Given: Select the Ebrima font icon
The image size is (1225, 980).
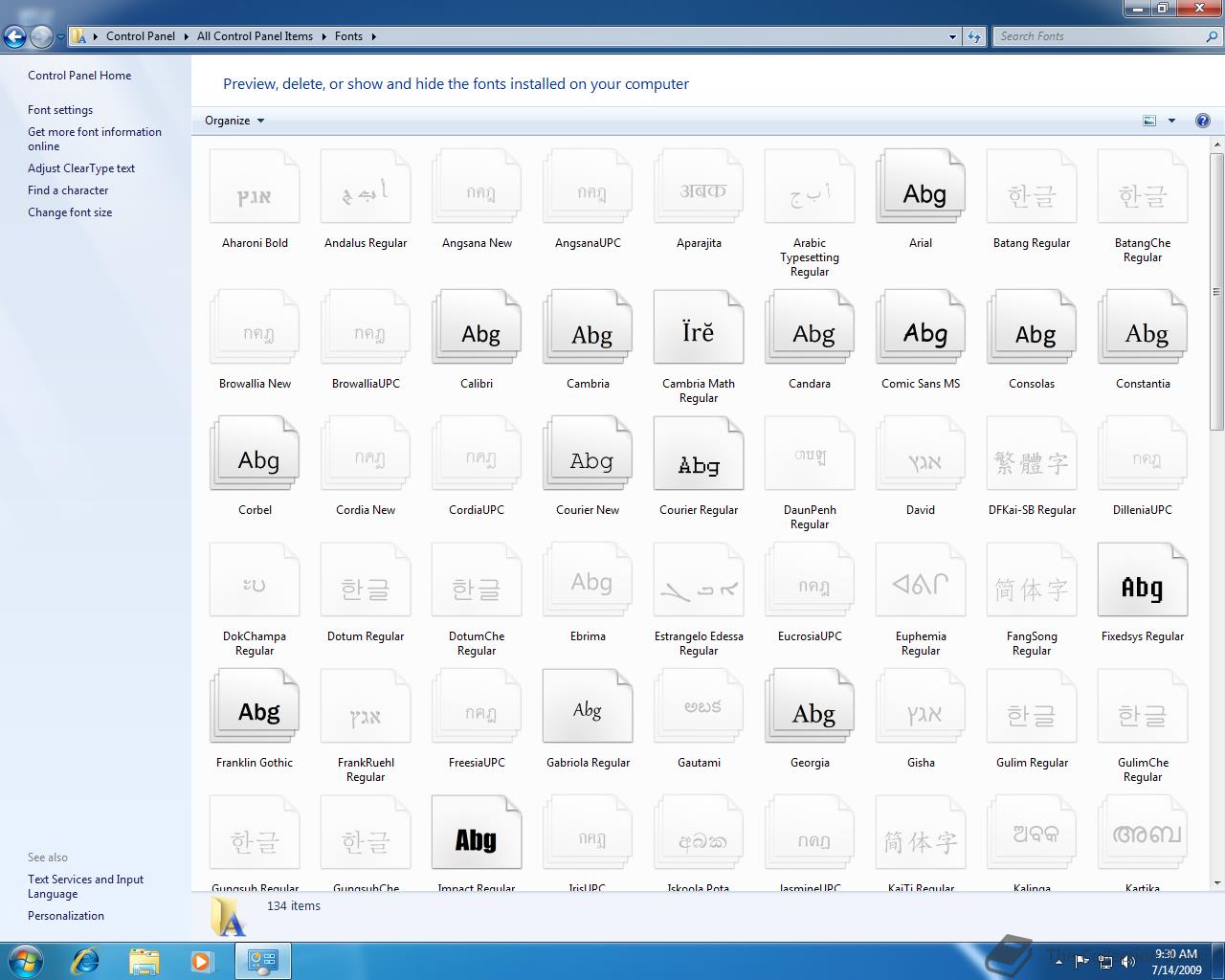Looking at the screenshot, I should point(588,581).
